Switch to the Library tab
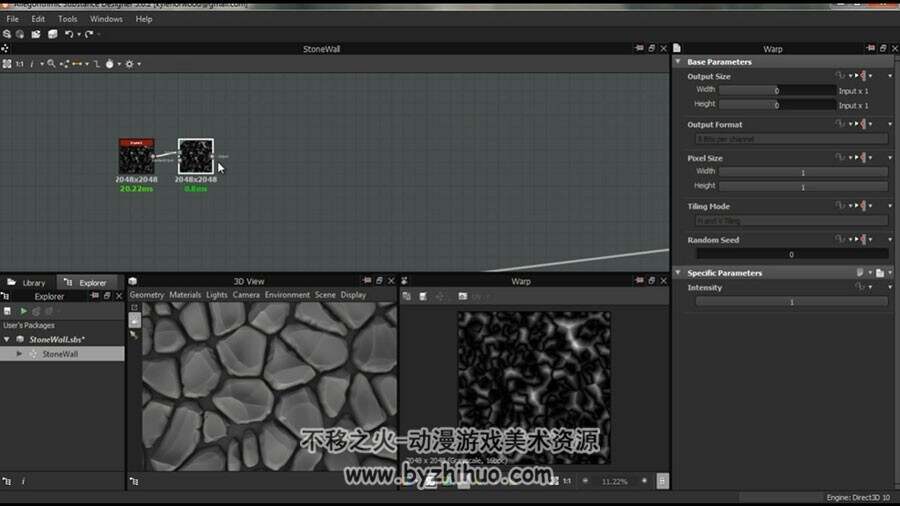This screenshot has width=900, height=506. (x=28, y=282)
